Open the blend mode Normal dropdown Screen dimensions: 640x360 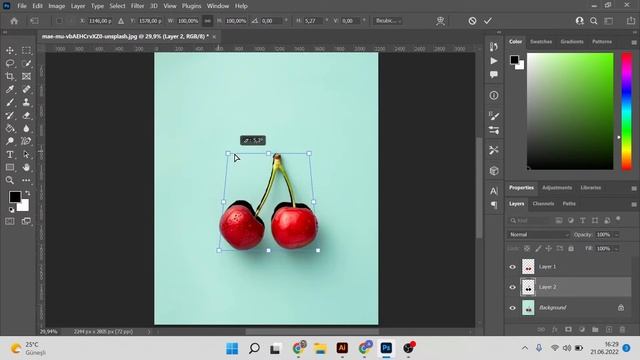(x=538, y=235)
